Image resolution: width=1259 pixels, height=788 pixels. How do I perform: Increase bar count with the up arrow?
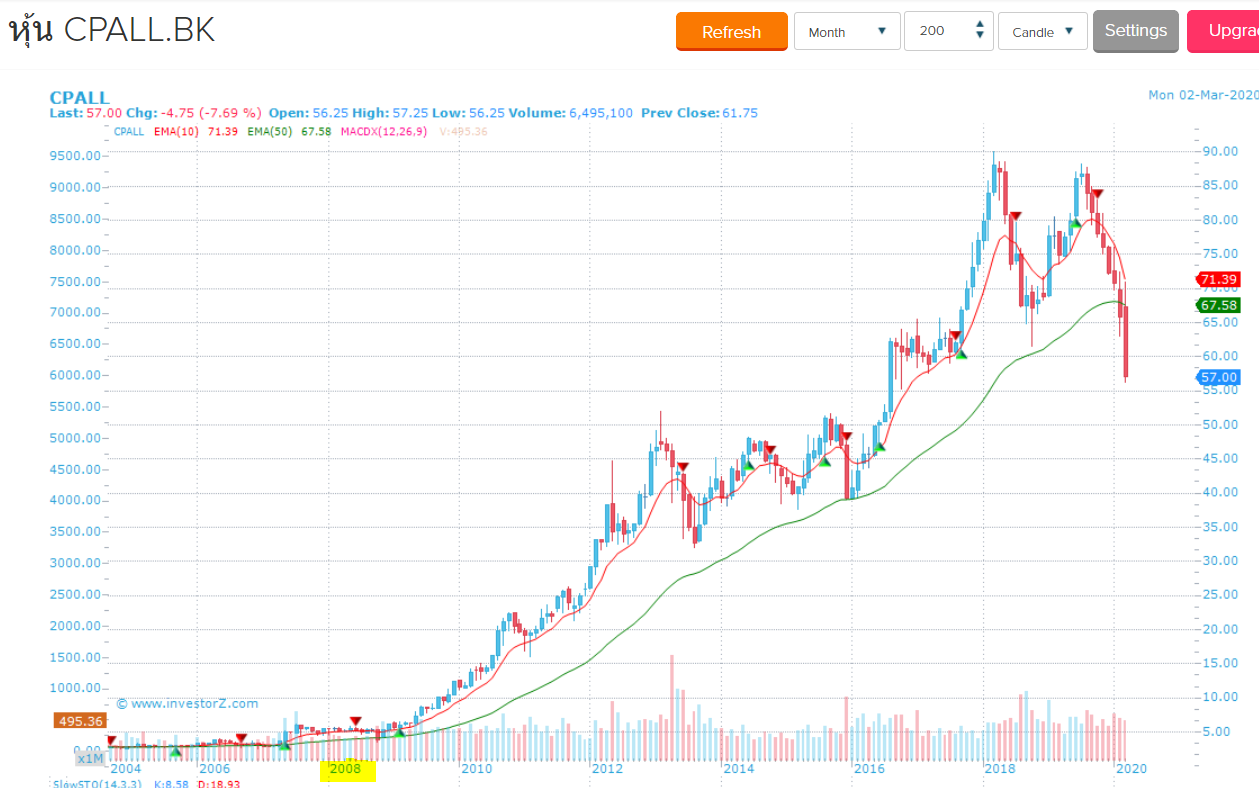[980, 24]
